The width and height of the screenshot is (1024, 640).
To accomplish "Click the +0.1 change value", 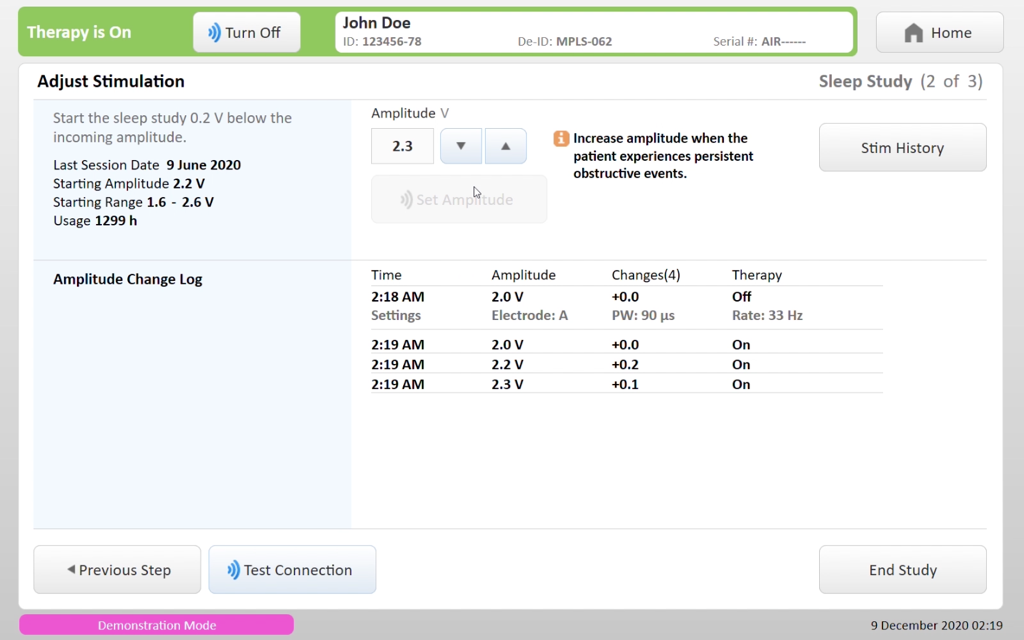I will pyautogui.click(x=625, y=384).
